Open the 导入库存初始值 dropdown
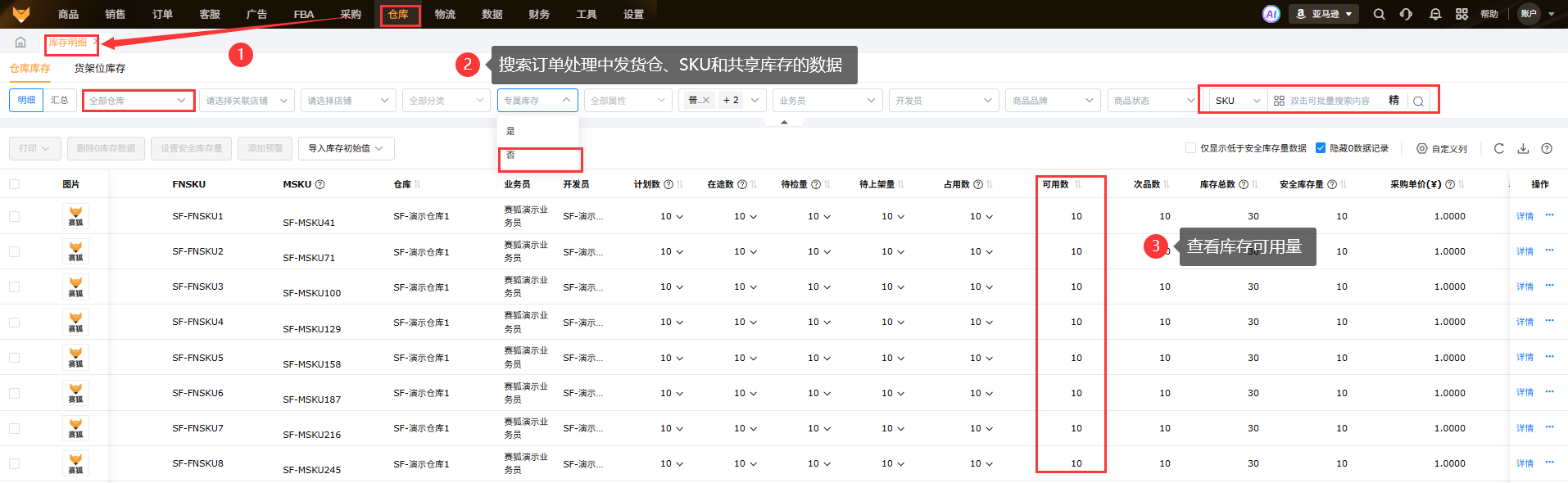The height and width of the screenshot is (483, 1568). (x=346, y=148)
